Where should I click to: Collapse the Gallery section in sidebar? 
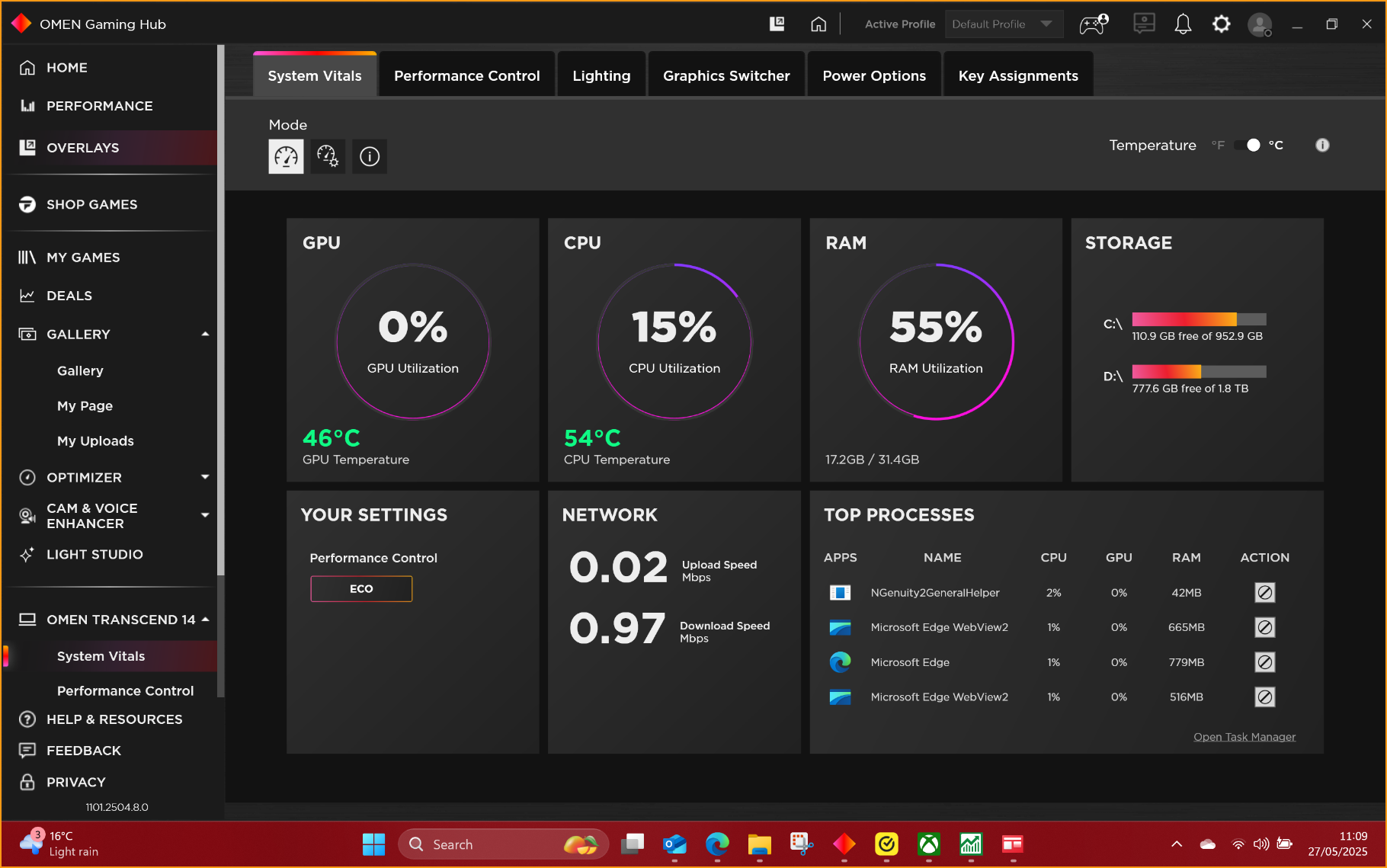pos(205,334)
